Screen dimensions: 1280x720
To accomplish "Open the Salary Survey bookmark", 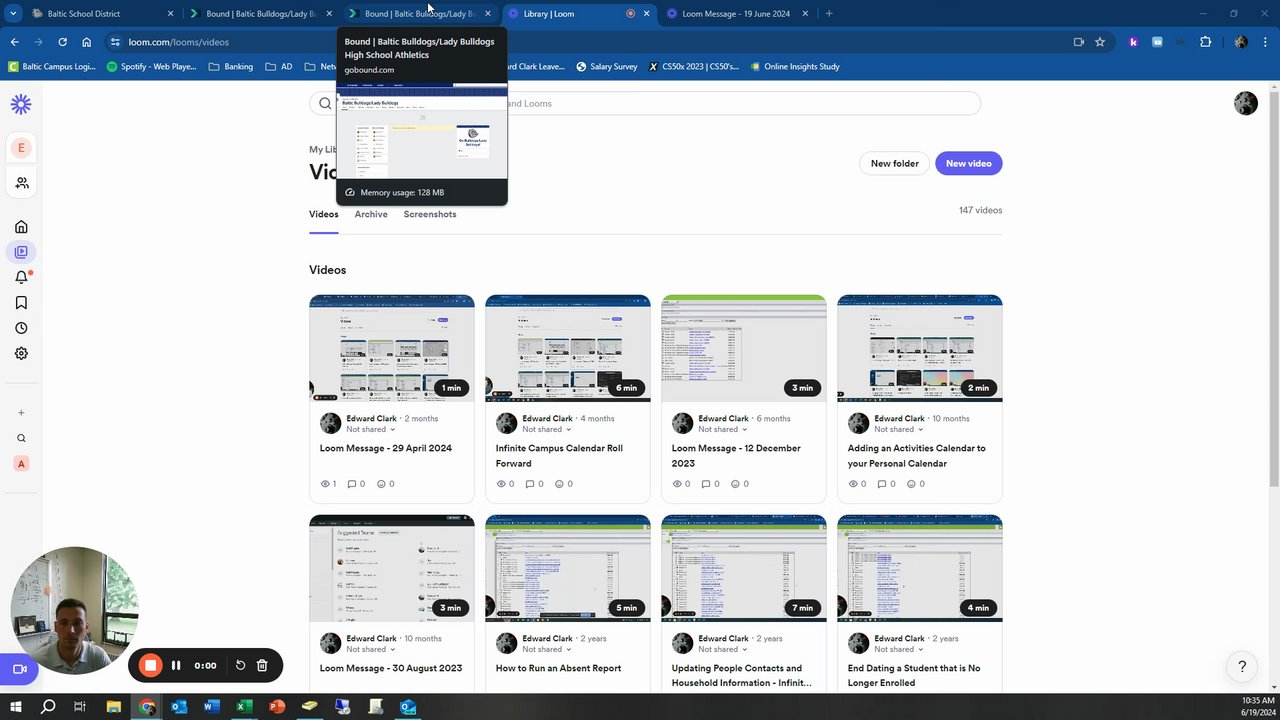I will [607, 67].
